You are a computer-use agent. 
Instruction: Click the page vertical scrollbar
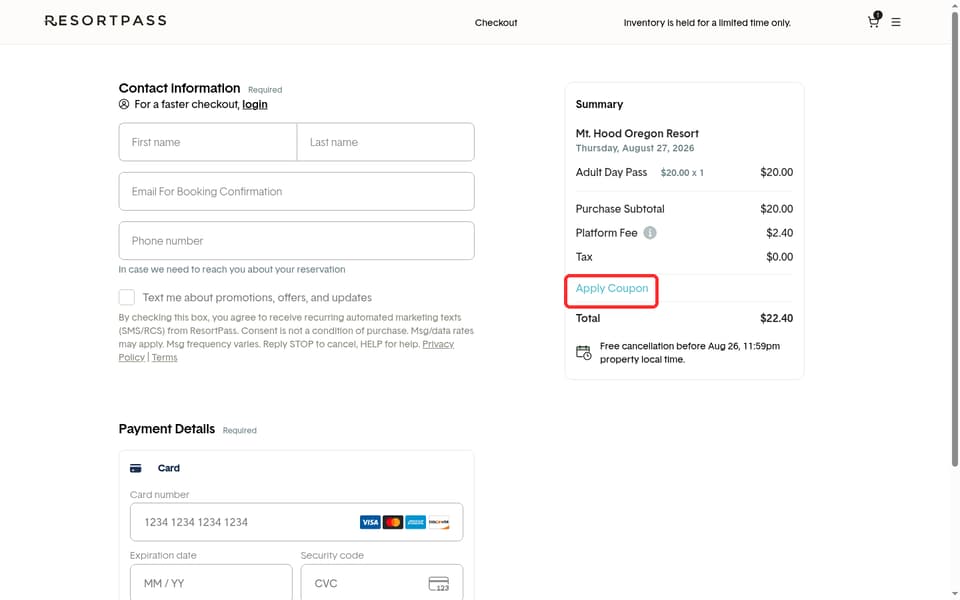(x=954, y=239)
